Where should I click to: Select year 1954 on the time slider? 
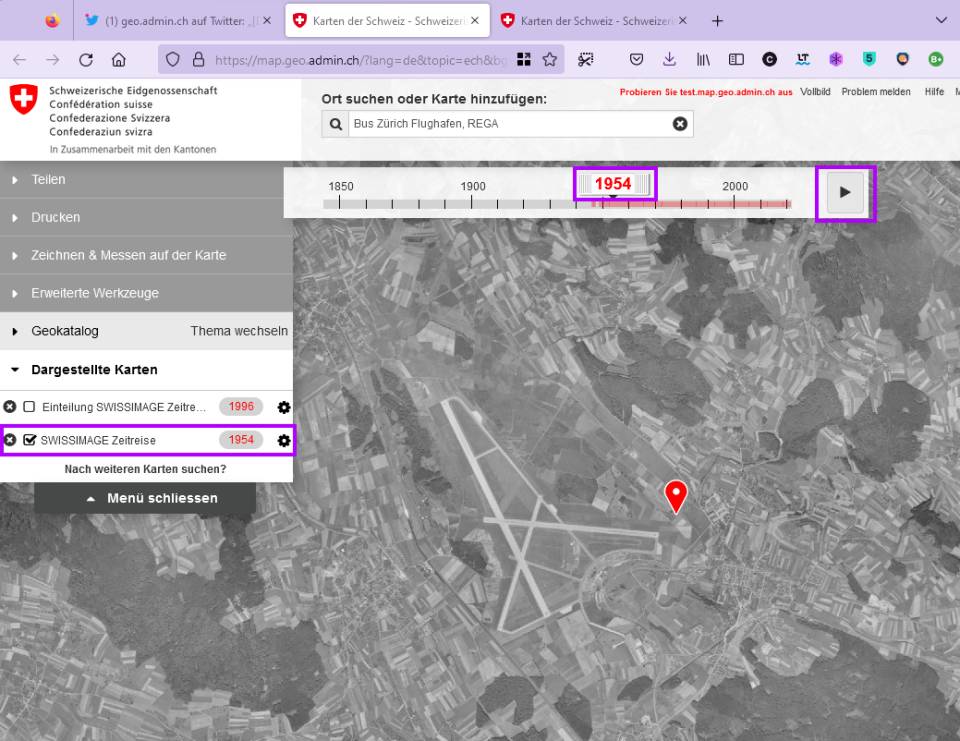click(x=613, y=184)
